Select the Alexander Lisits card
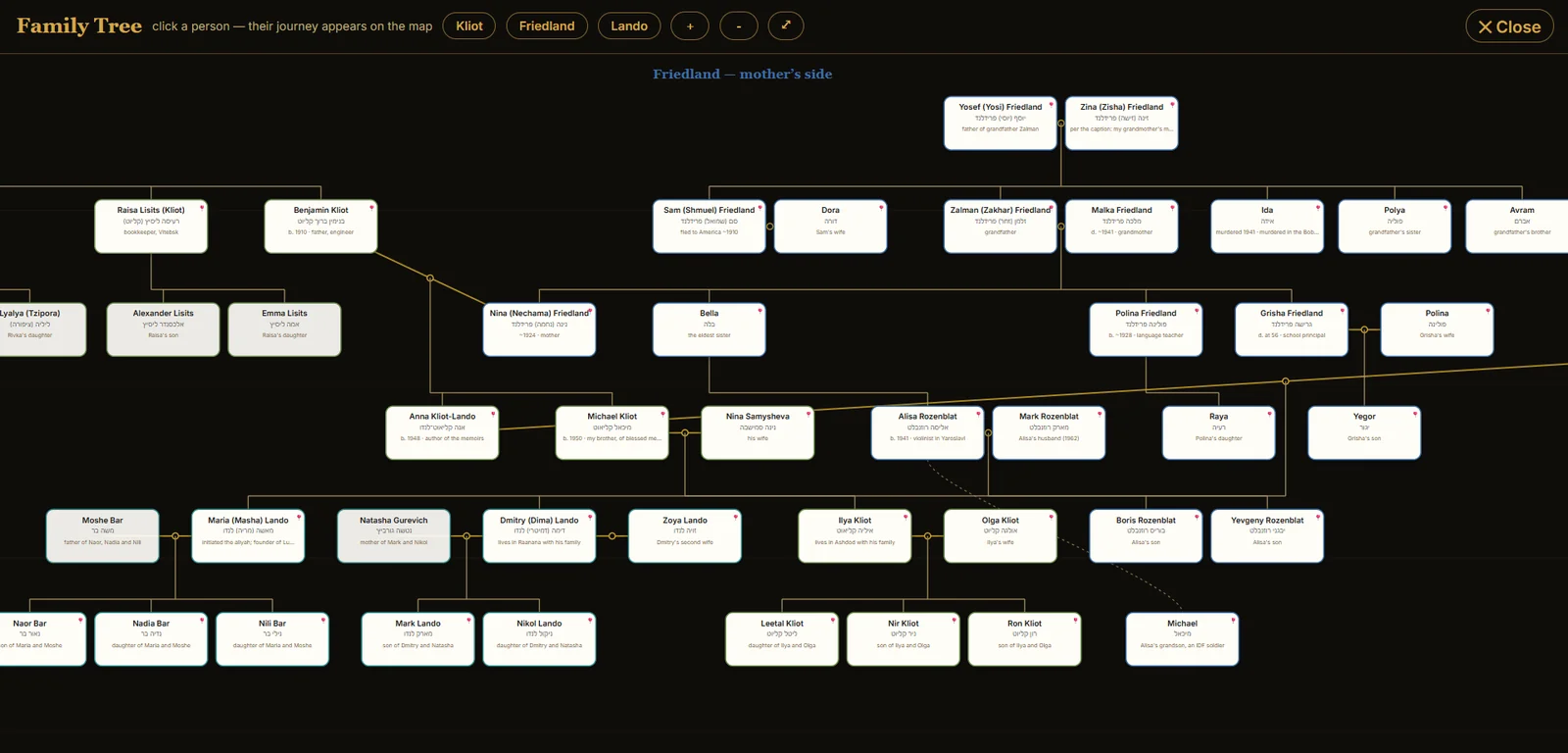Viewport: 1568px width, 753px height. point(164,329)
